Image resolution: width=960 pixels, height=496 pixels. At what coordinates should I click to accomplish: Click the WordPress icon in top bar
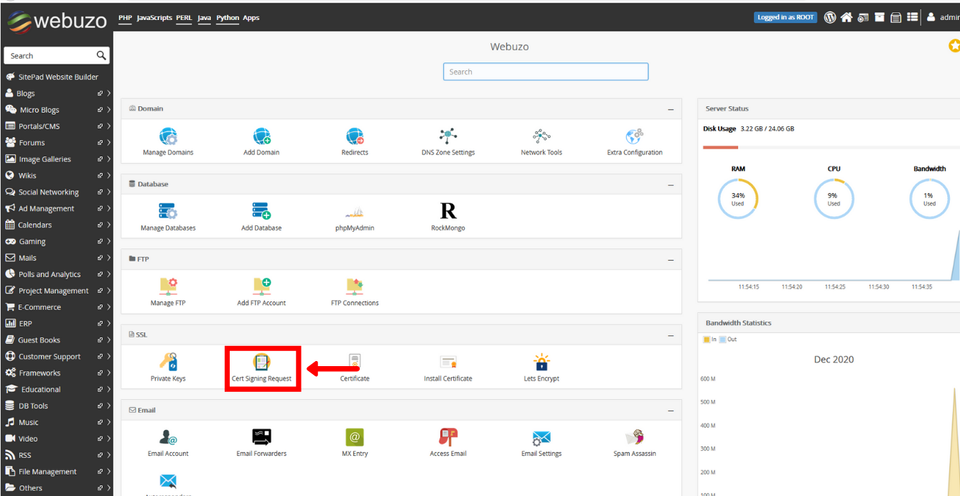click(829, 17)
